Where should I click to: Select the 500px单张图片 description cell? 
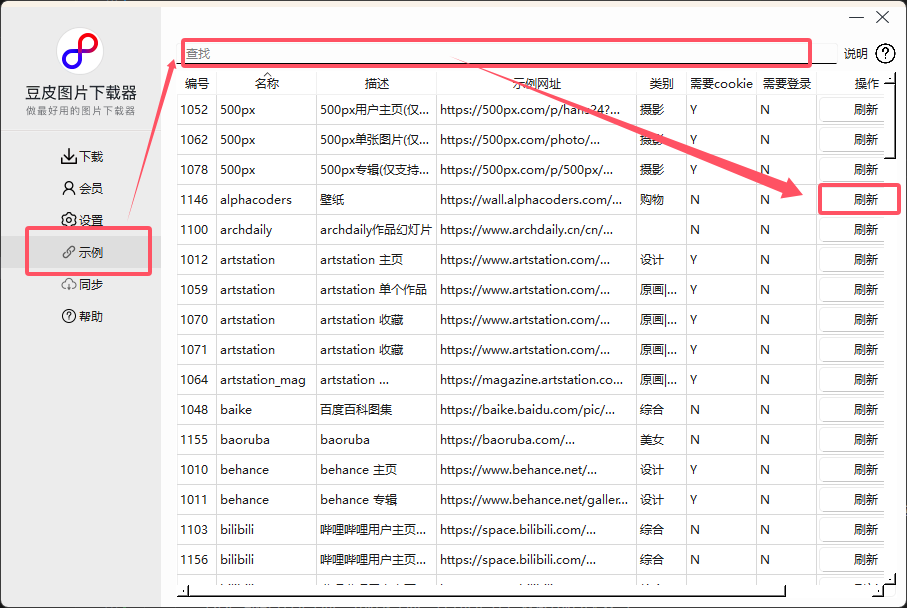377,140
